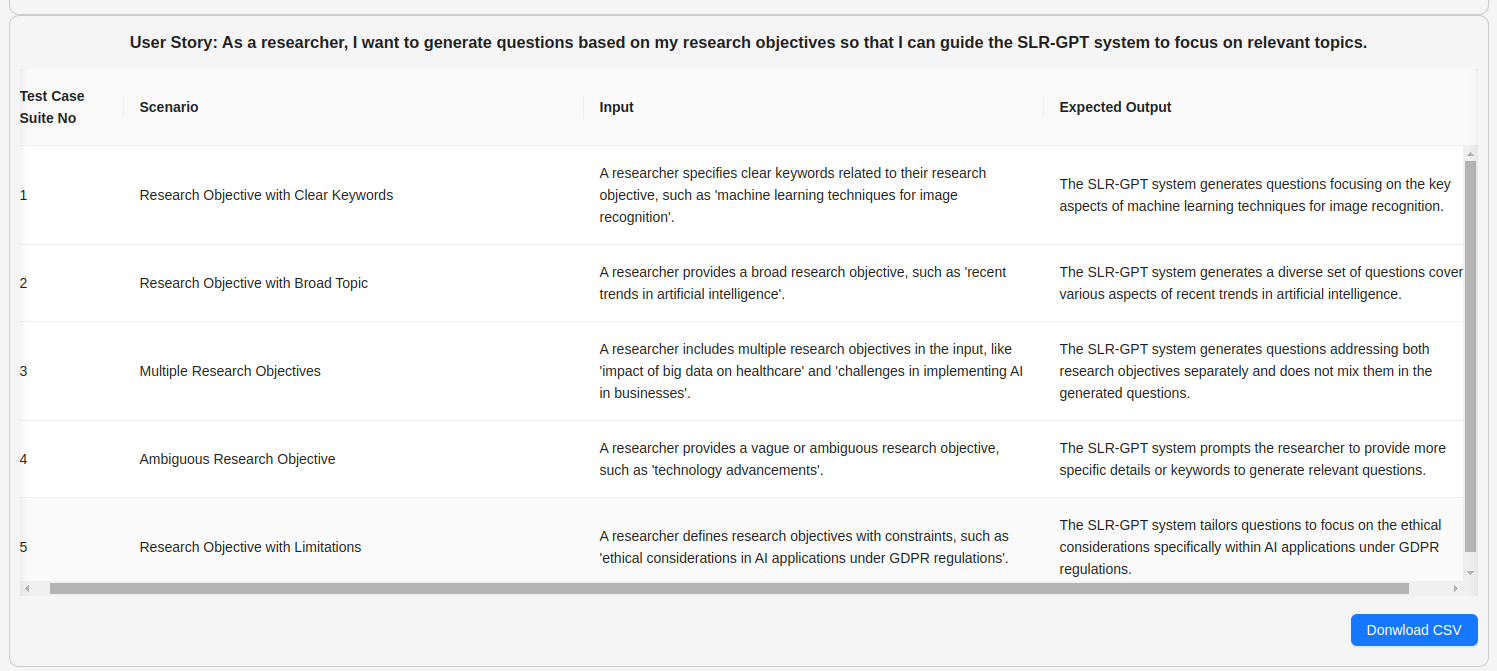Select the Multiple Research Objectives row
Screen dimensions: 1497x671
742,371
